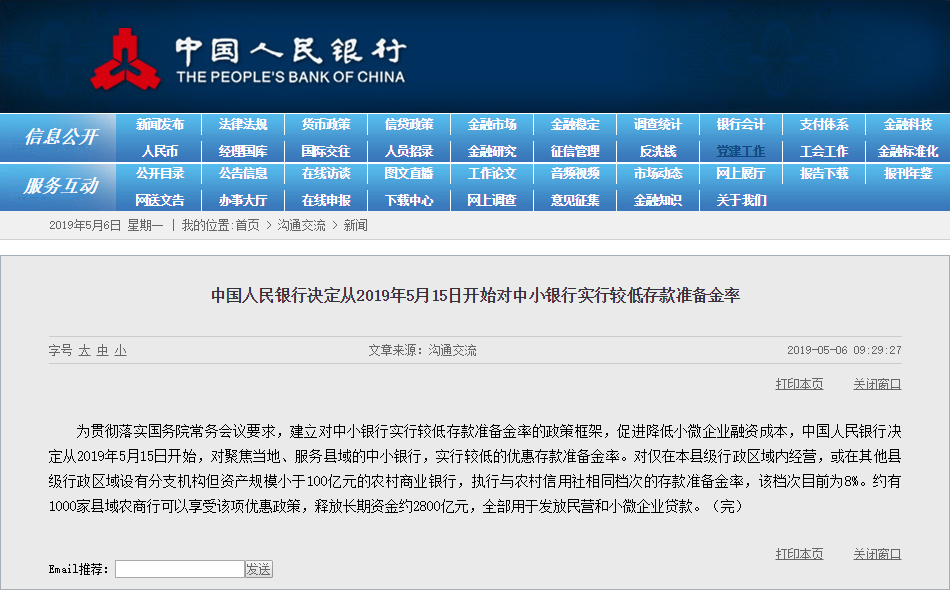Image resolution: width=951 pixels, height=591 pixels.
Task: Open 工作论文 link
Action: (492, 174)
